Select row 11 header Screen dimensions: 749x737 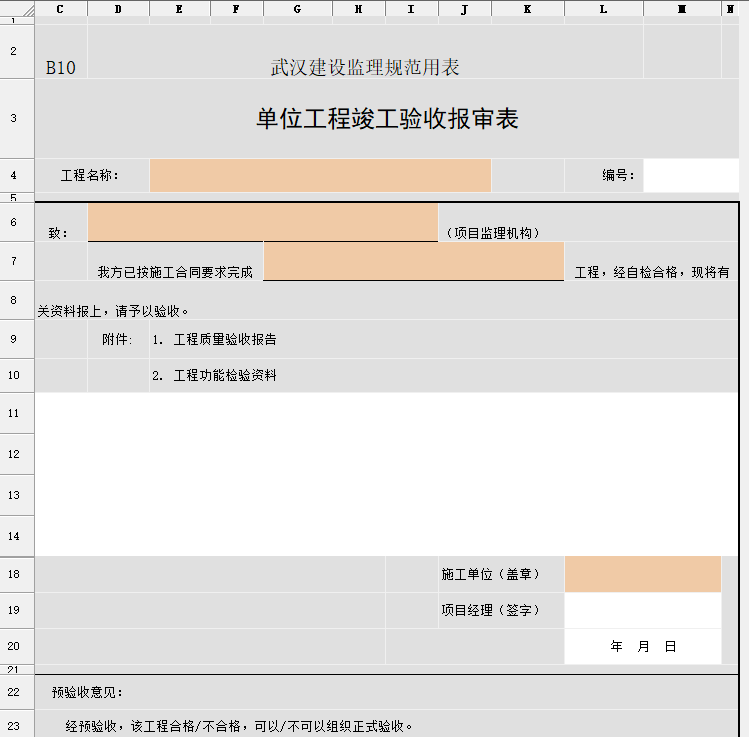(x=14, y=413)
